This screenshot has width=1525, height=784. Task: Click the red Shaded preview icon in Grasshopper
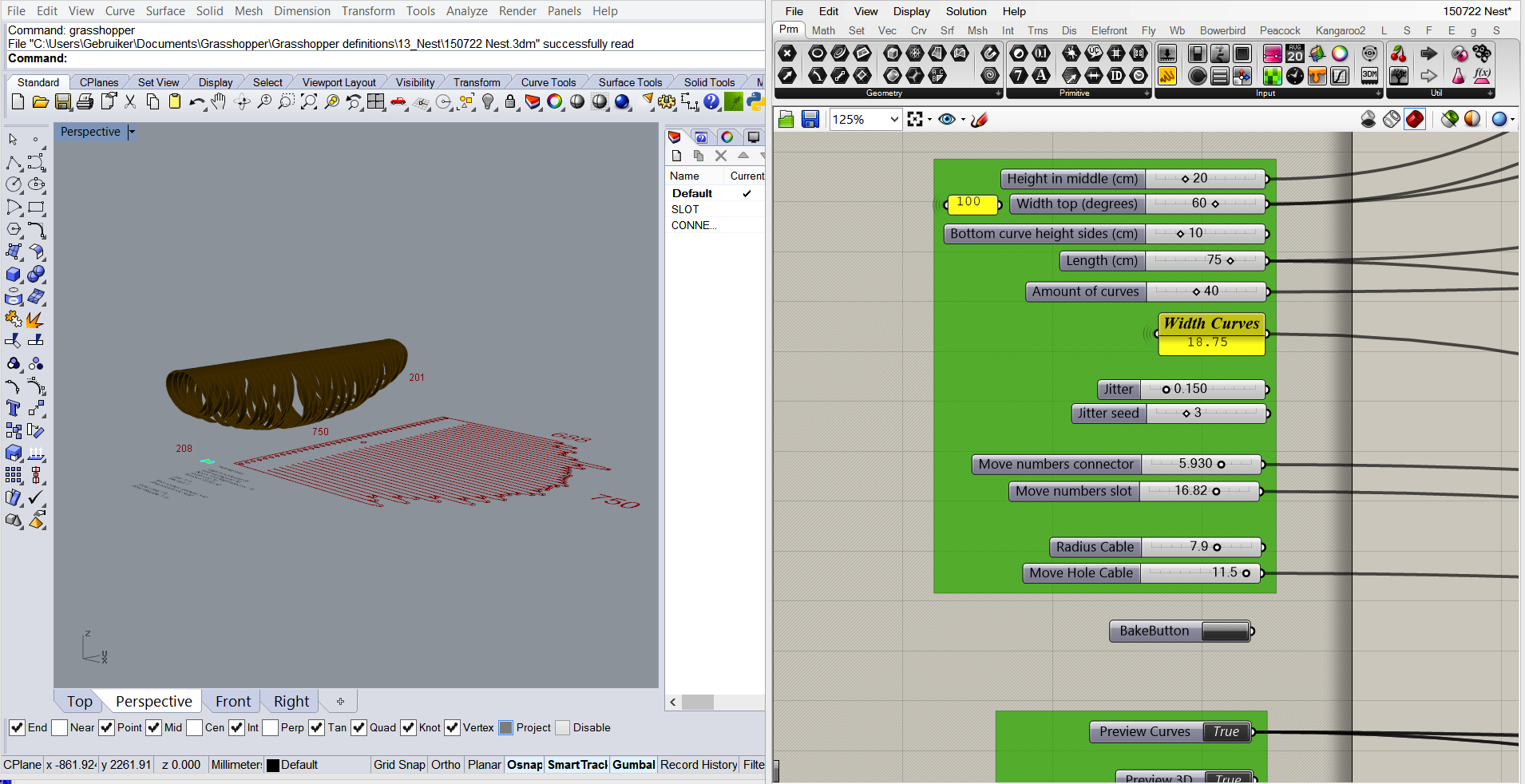coord(1415,120)
